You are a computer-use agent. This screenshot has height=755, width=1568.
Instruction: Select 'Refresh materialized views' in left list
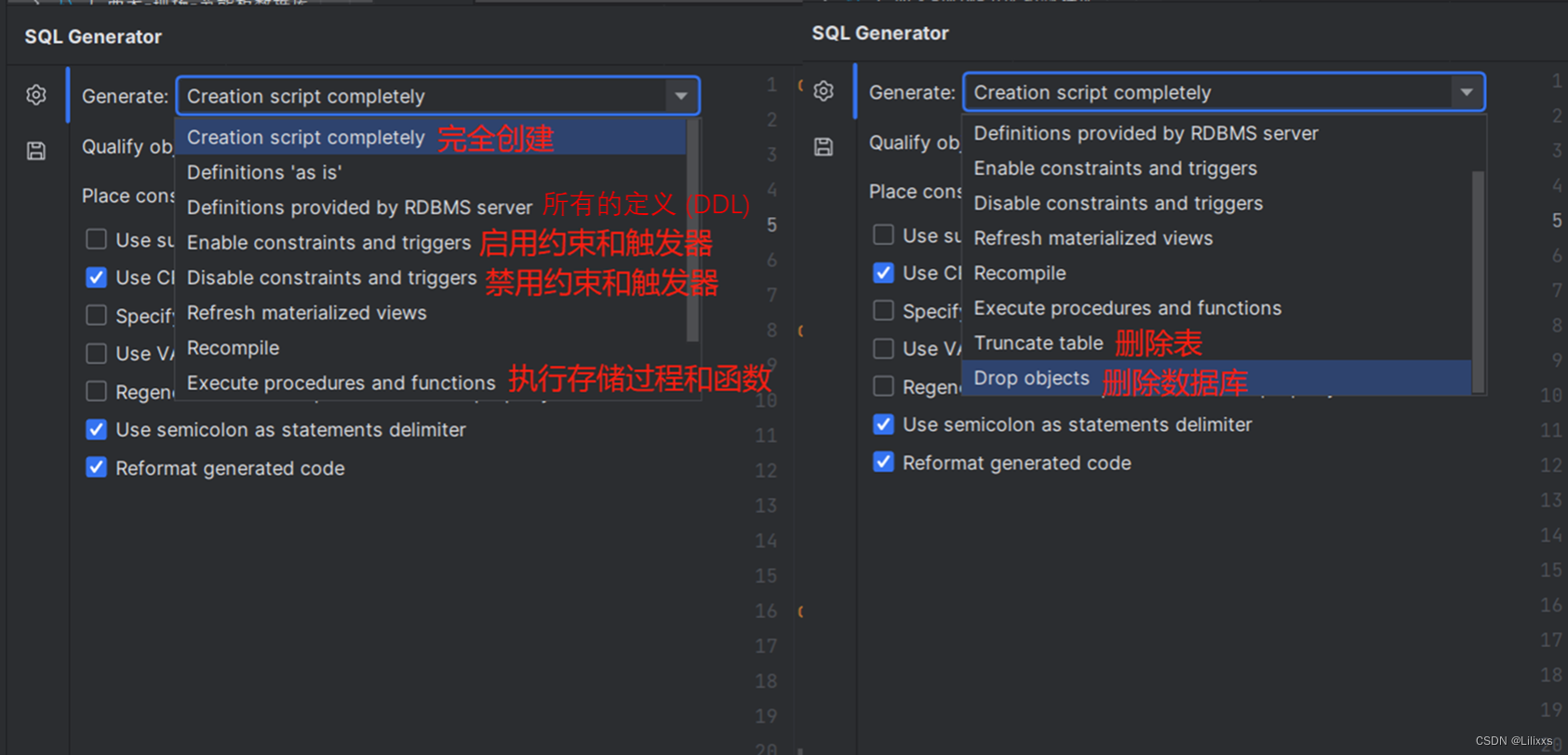tap(431, 313)
